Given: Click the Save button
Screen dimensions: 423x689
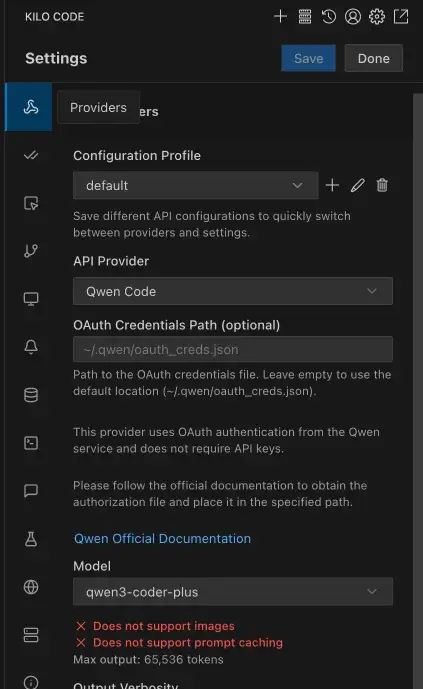Looking at the screenshot, I should click(308, 58).
